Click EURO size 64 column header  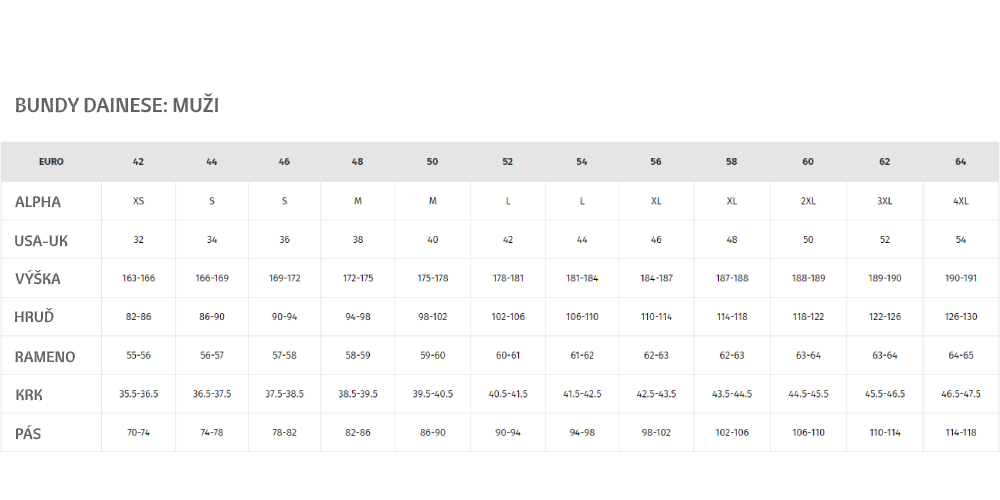click(960, 162)
